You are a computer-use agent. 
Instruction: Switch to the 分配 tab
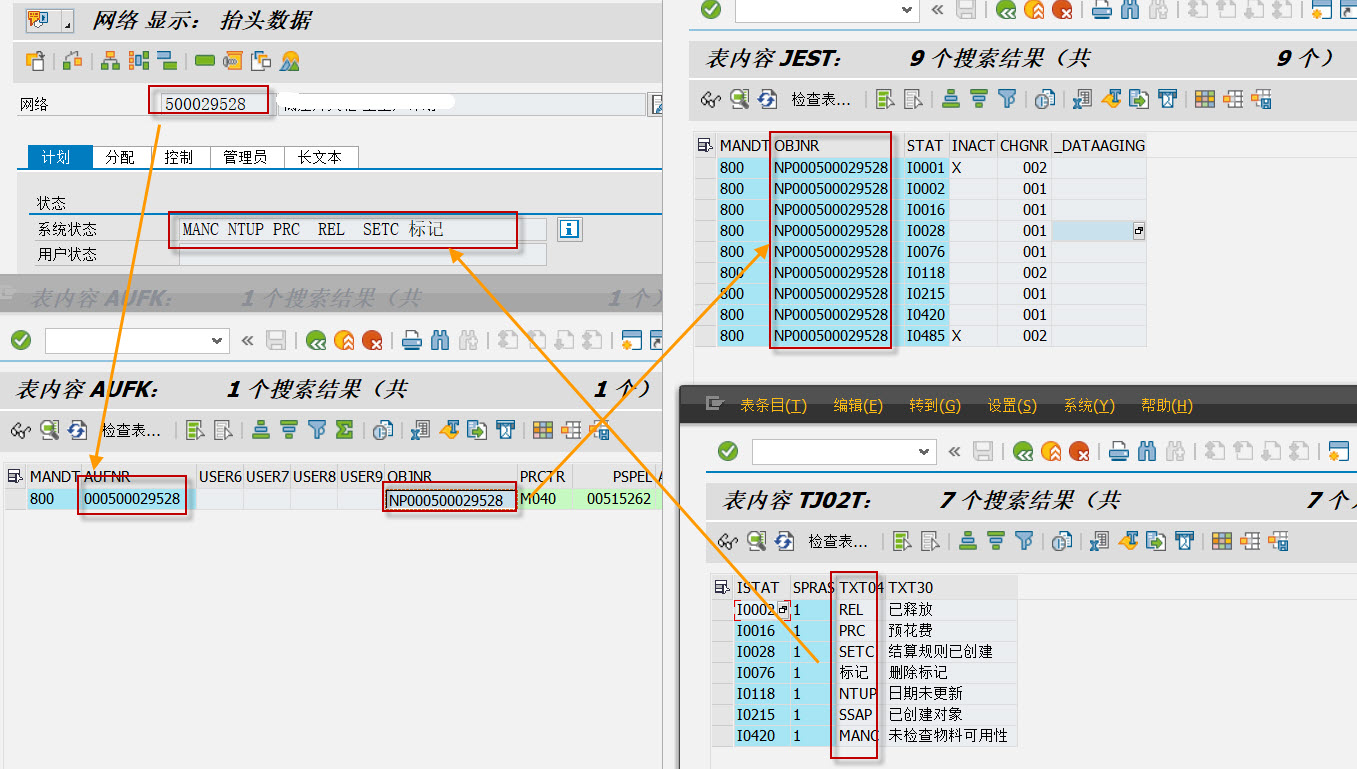[120, 157]
